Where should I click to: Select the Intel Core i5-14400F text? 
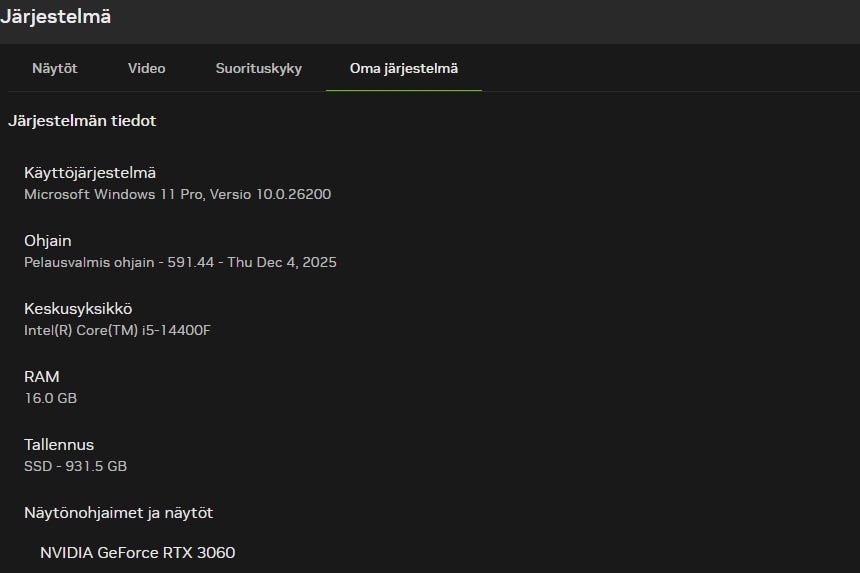click(x=117, y=330)
